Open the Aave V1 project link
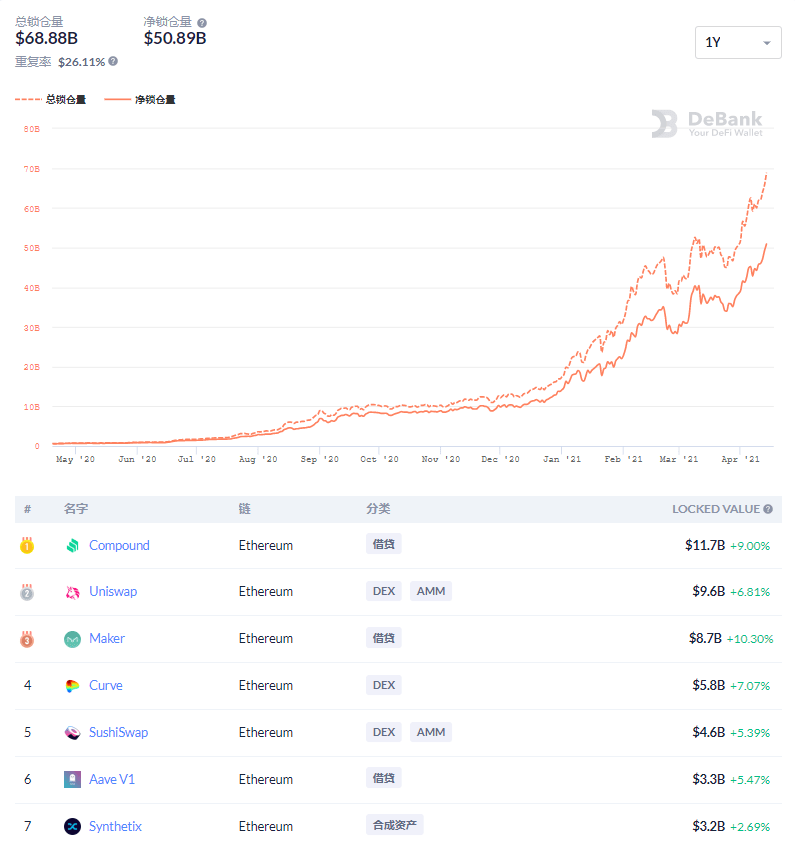The width and height of the screenshot is (795, 848). tap(112, 779)
